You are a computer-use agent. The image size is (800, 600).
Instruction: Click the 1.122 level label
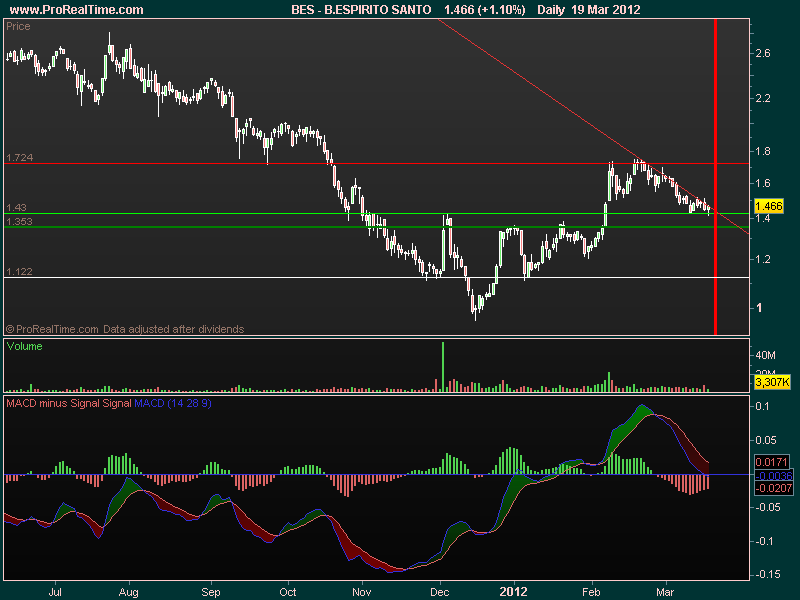(19, 271)
